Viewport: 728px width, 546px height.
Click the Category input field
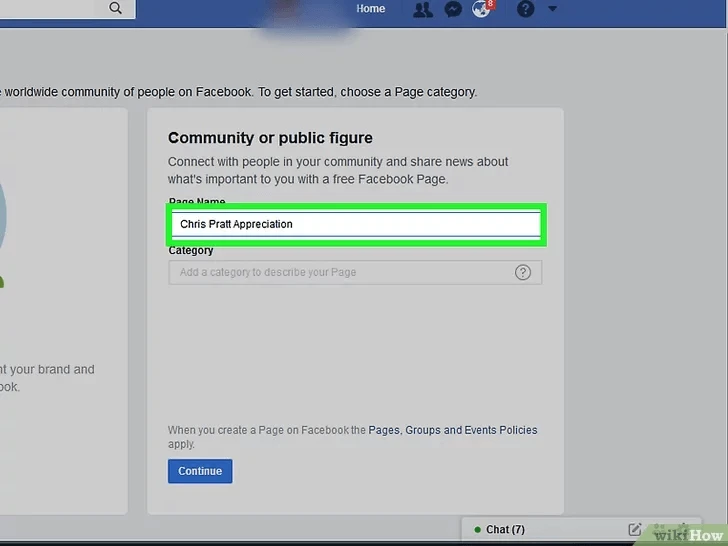pos(355,273)
